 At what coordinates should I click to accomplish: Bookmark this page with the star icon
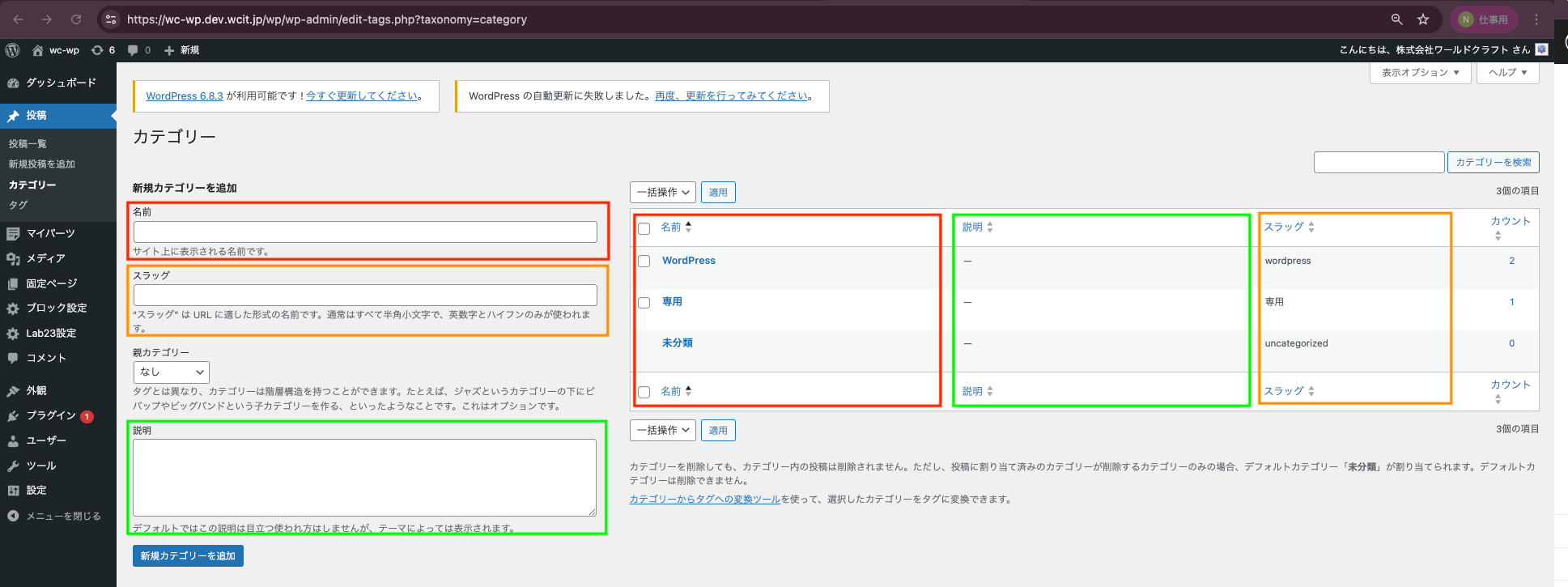(x=1423, y=19)
